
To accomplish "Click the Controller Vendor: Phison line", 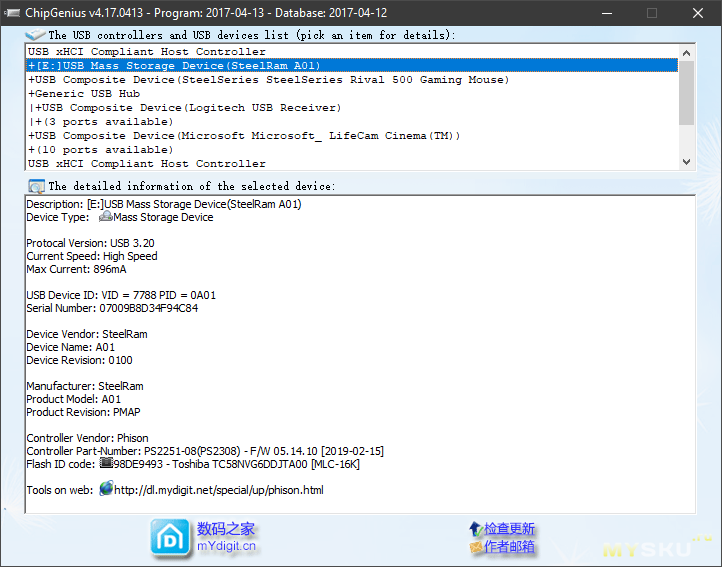I will coord(87,438).
